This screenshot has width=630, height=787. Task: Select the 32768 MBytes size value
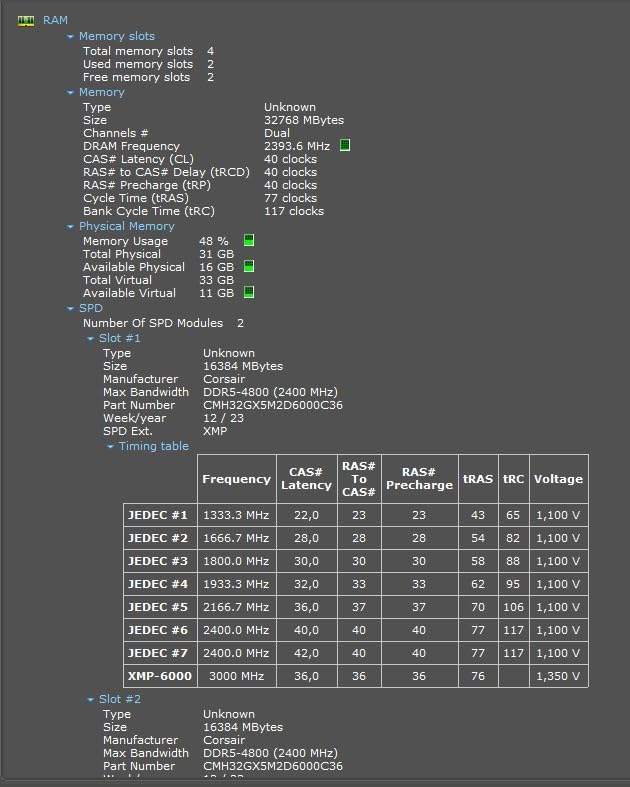304,120
